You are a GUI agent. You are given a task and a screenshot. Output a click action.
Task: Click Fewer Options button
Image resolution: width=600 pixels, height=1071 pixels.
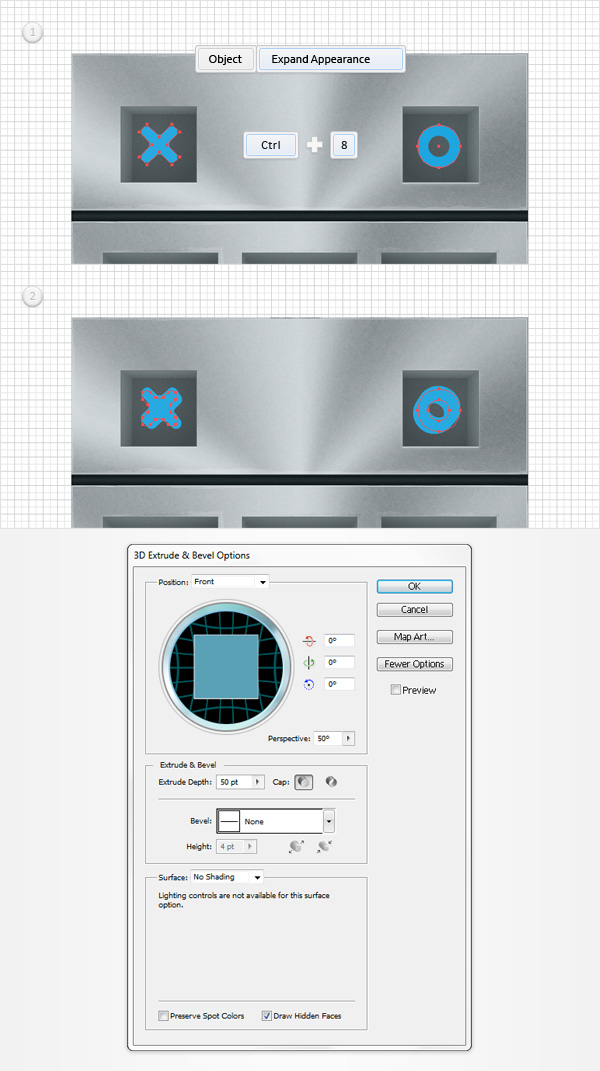[414, 664]
